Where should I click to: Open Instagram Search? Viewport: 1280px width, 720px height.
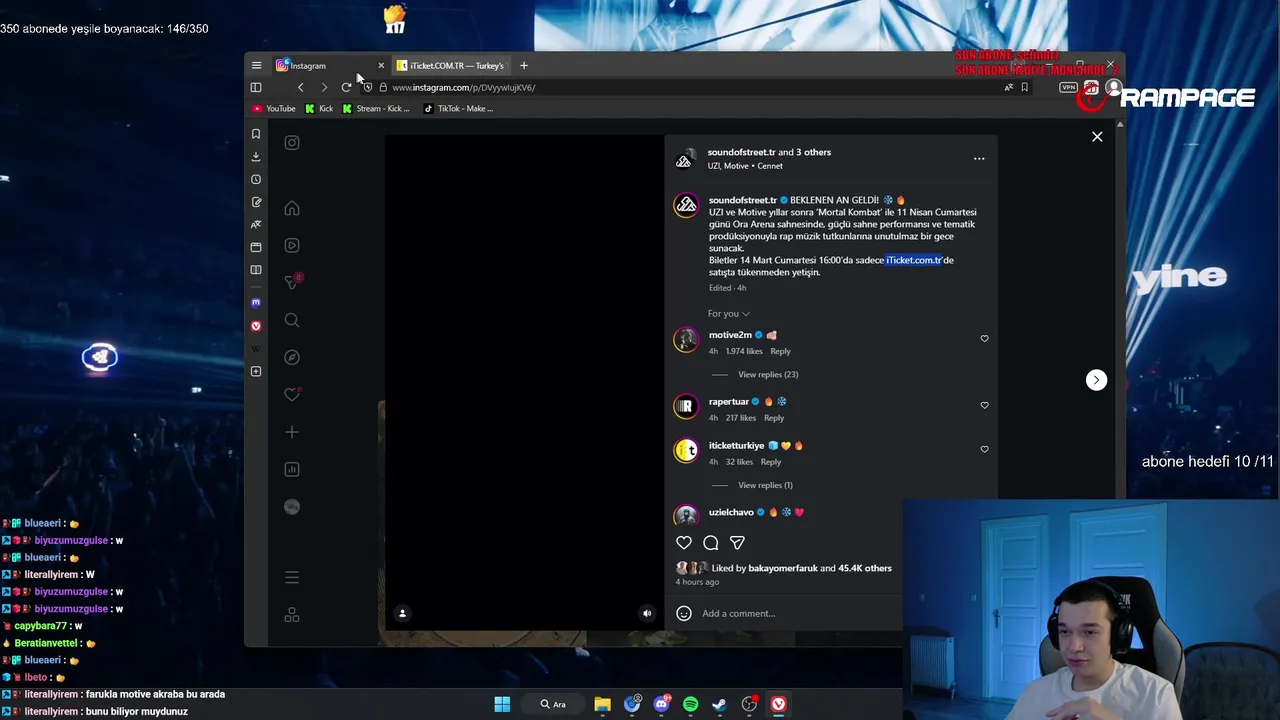tap(292, 320)
